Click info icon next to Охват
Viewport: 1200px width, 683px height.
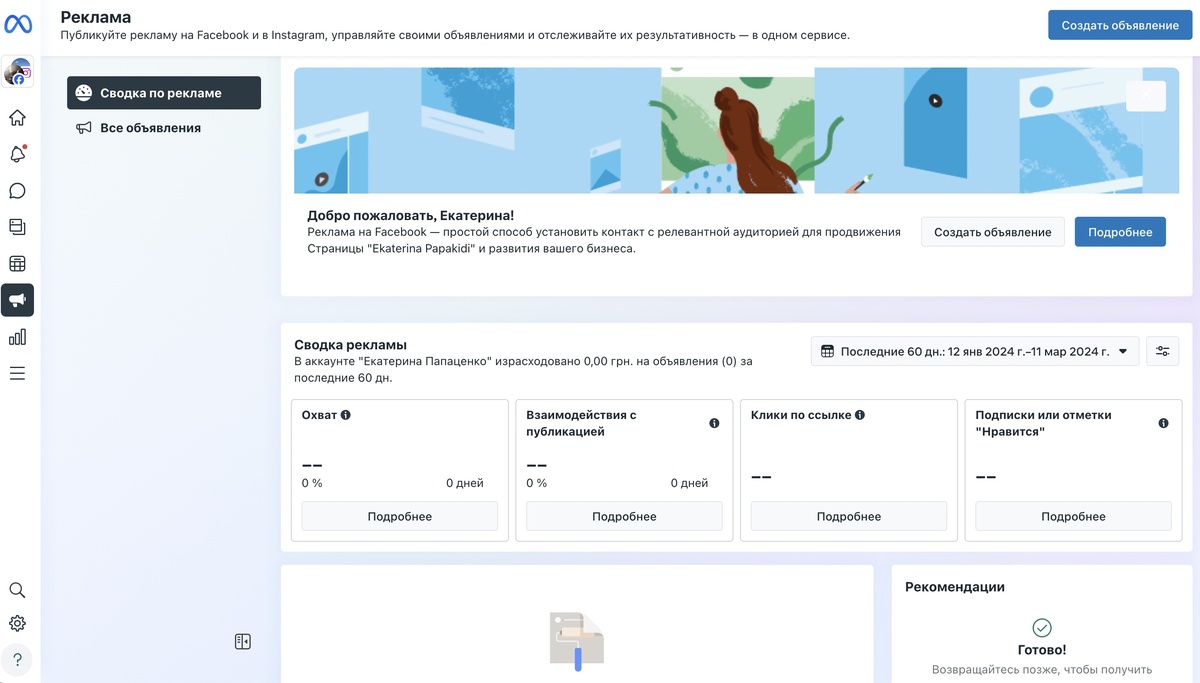click(x=345, y=415)
